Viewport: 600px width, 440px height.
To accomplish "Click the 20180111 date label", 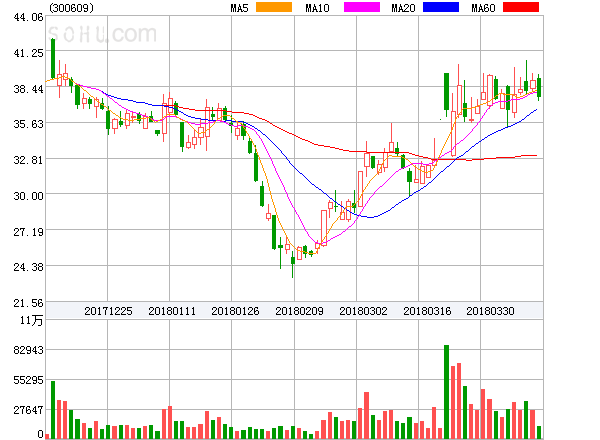I will coord(172,311).
